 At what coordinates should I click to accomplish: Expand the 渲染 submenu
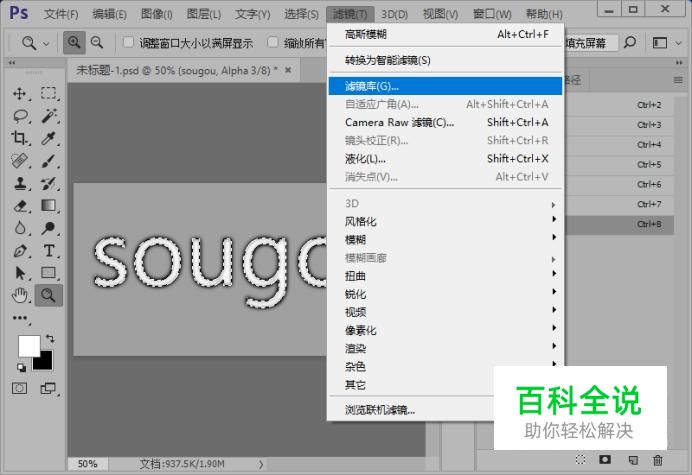coord(446,348)
